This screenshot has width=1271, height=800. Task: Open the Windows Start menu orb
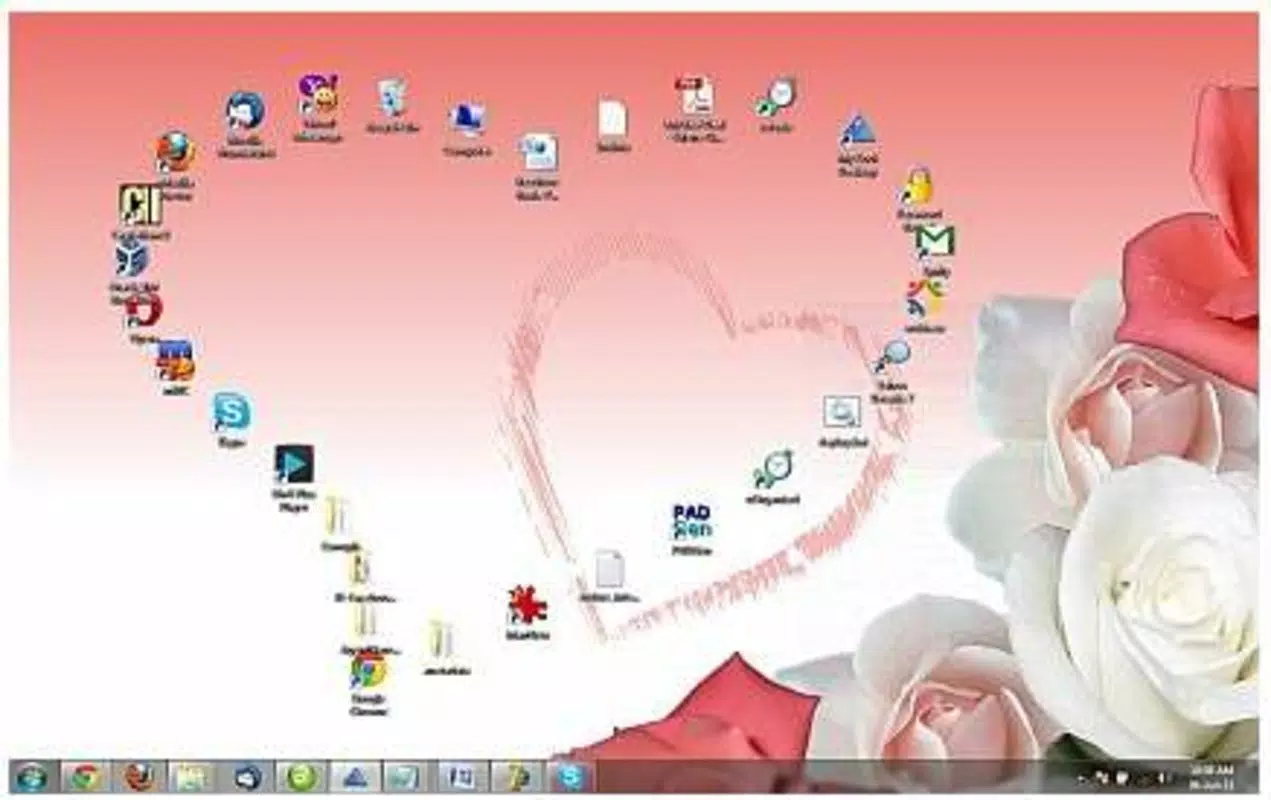pyautogui.click(x=31, y=777)
